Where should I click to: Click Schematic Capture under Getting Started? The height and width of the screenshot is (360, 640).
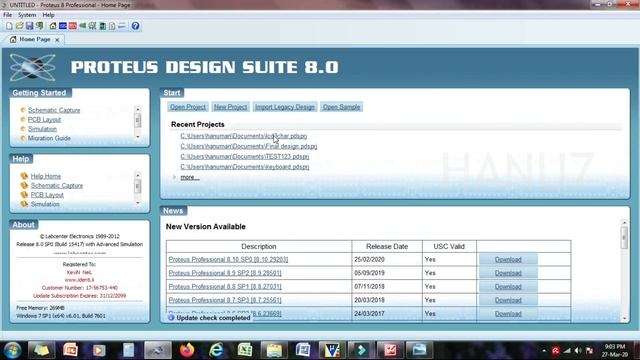click(54, 110)
